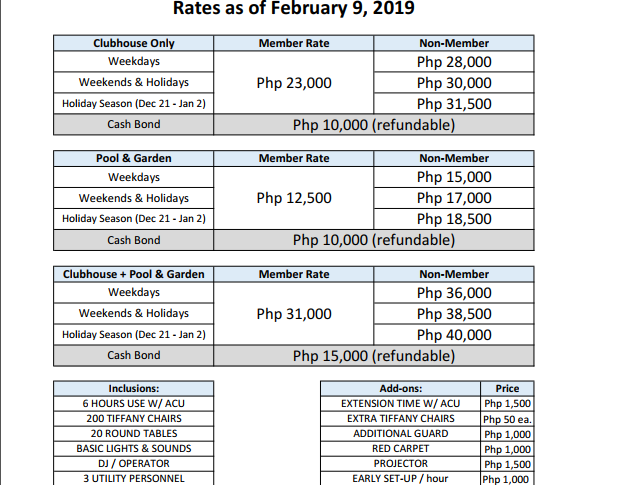Click the Php 12,500 member rate

coord(294,198)
